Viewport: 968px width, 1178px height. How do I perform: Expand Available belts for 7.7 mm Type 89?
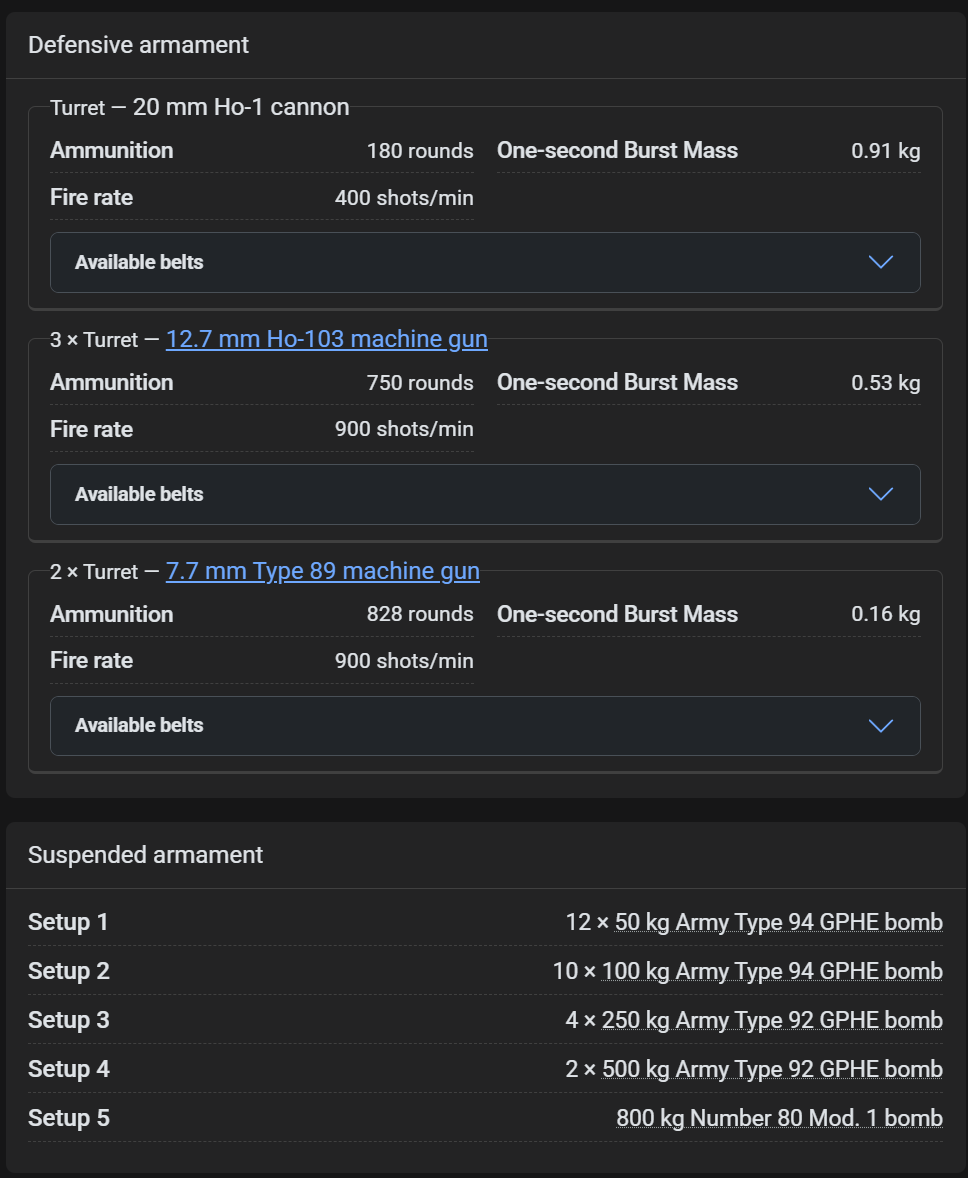tap(485, 726)
